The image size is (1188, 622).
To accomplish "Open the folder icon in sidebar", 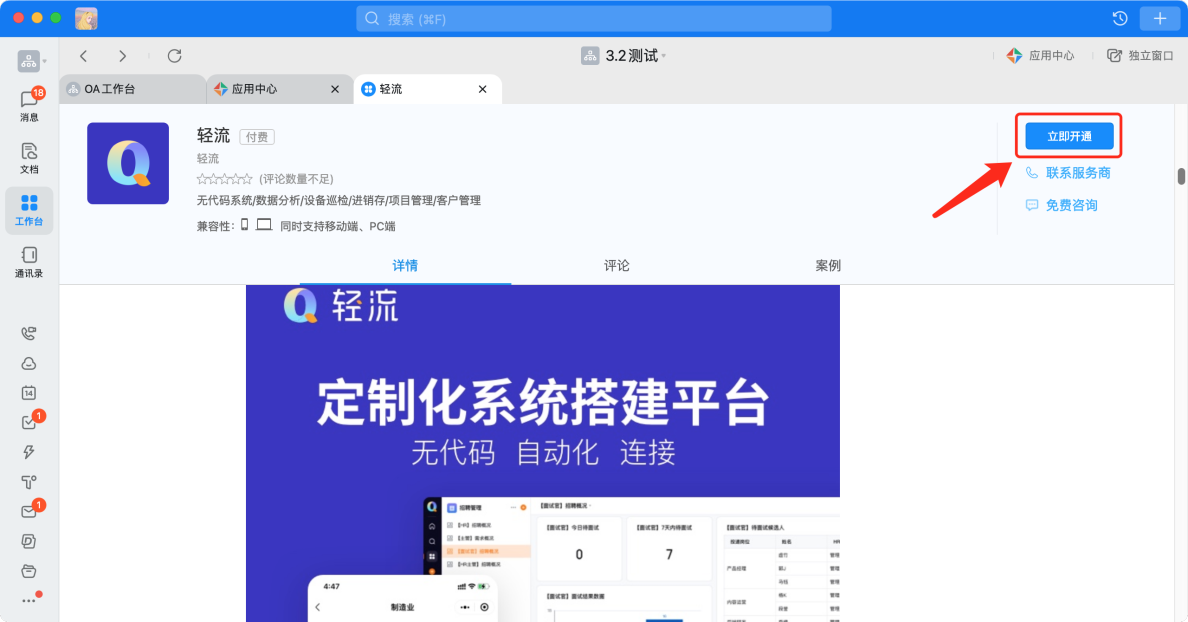I will (29, 570).
